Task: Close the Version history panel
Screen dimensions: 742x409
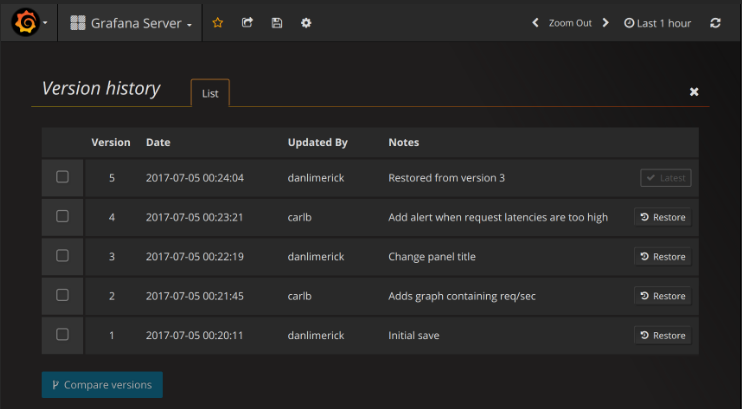Action: [x=694, y=92]
